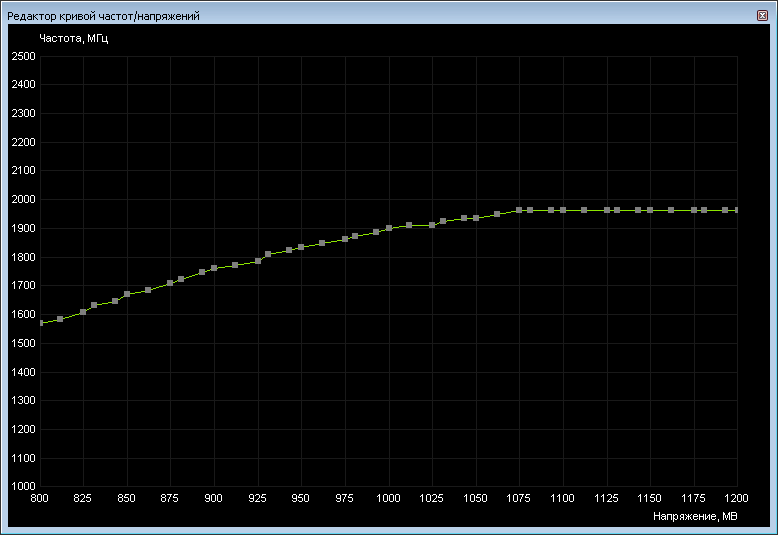Click the 'Частота, МГц' axis label
778x535 pixels.
(73, 38)
